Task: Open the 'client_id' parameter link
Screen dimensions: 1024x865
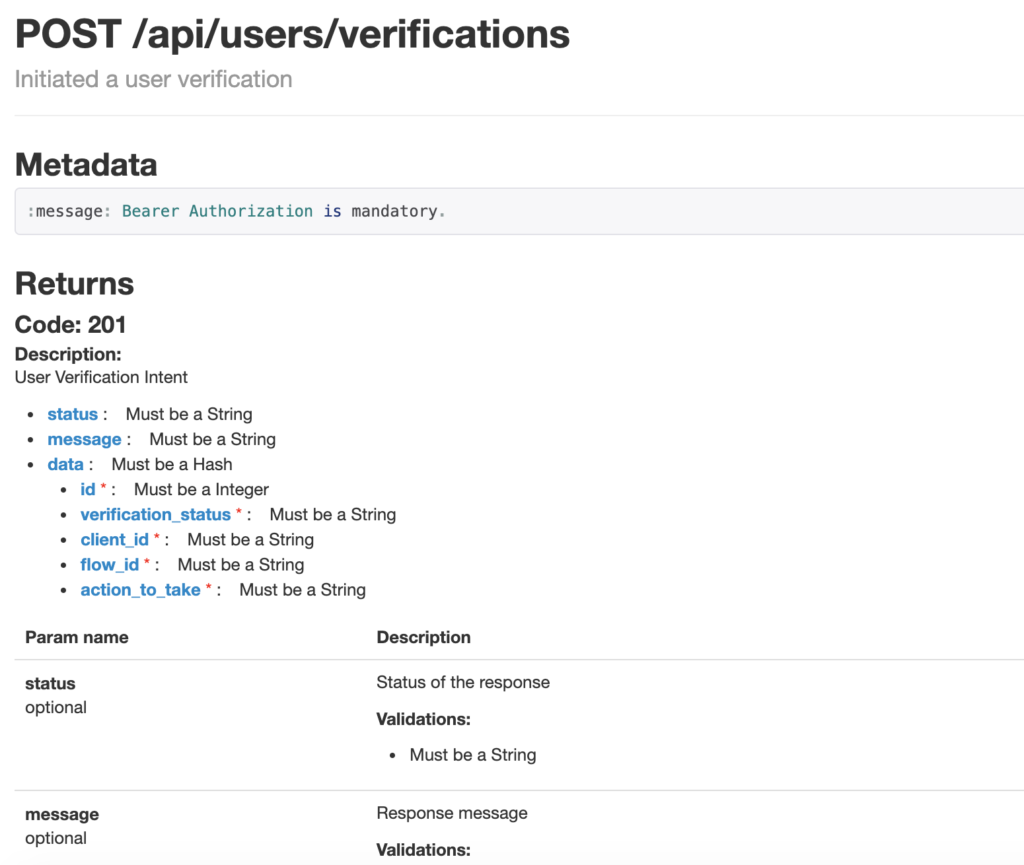Action: point(114,539)
